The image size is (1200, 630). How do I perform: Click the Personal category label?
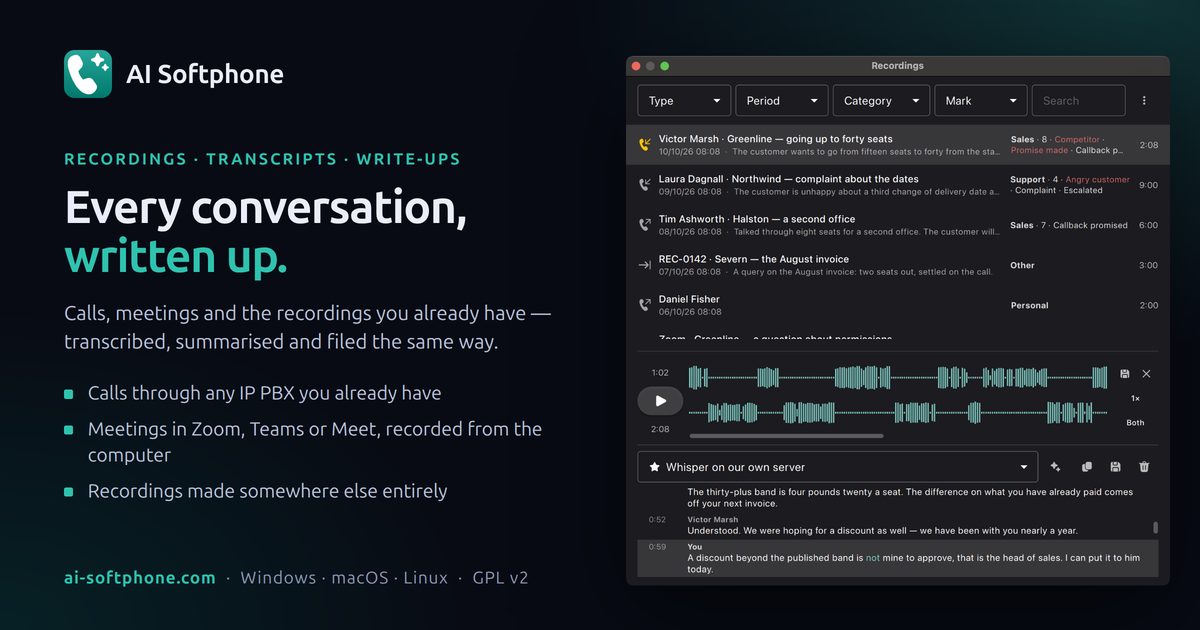[1029, 306]
